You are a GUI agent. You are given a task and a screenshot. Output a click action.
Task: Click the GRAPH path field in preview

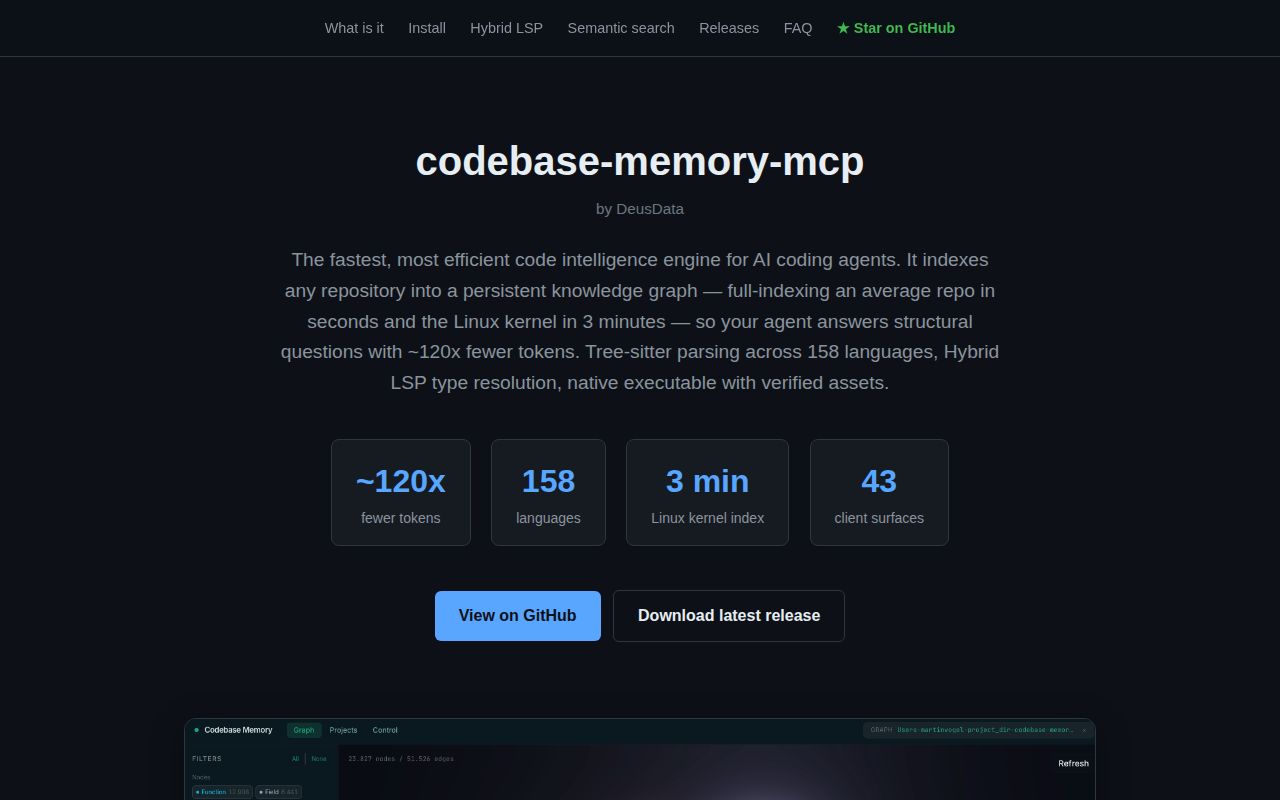[978, 730]
